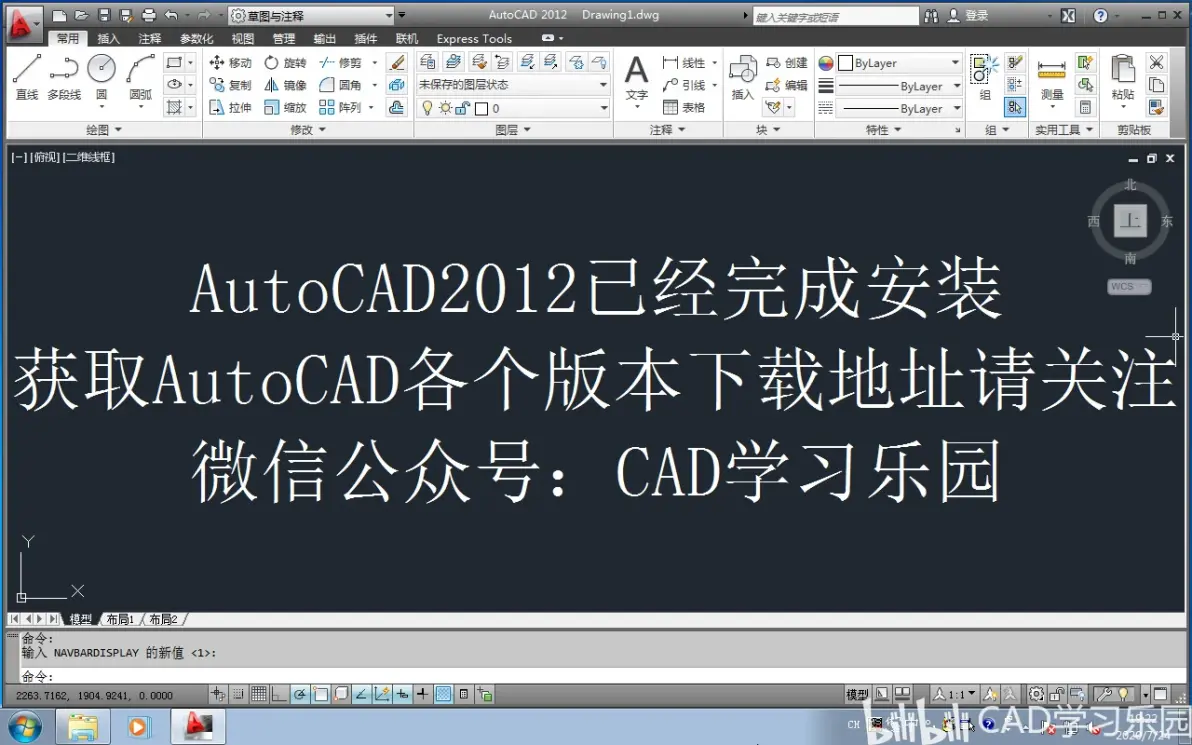Expand the 图层 panel
The image size is (1192, 745).
tap(513, 130)
